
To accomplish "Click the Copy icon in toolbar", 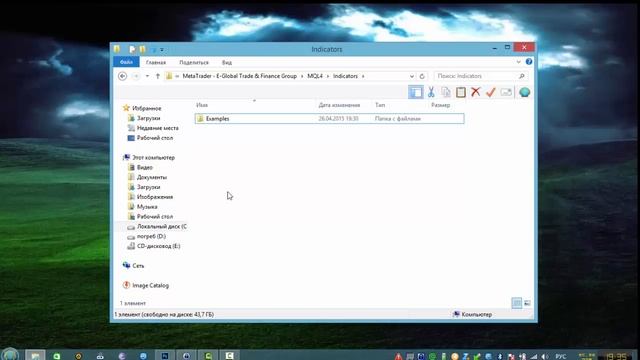I will (x=446, y=92).
